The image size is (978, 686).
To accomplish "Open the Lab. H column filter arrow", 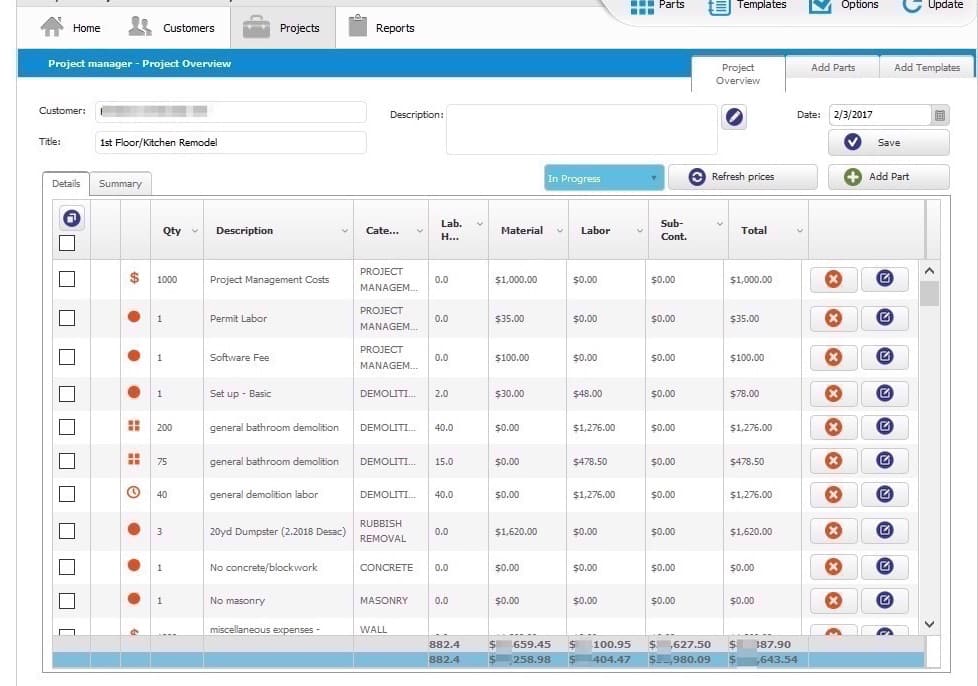I will 480,224.
